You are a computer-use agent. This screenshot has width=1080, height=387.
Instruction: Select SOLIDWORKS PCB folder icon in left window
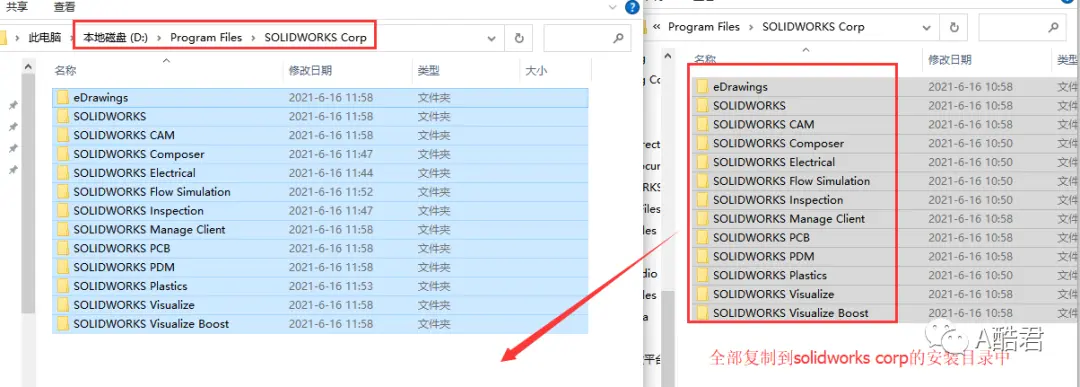coord(63,249)
